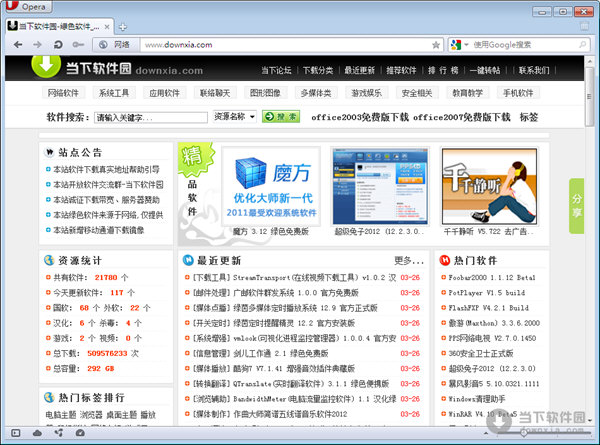Open the password wand key icon
This screenshot has height=445, width=600.
coord(78,45)
